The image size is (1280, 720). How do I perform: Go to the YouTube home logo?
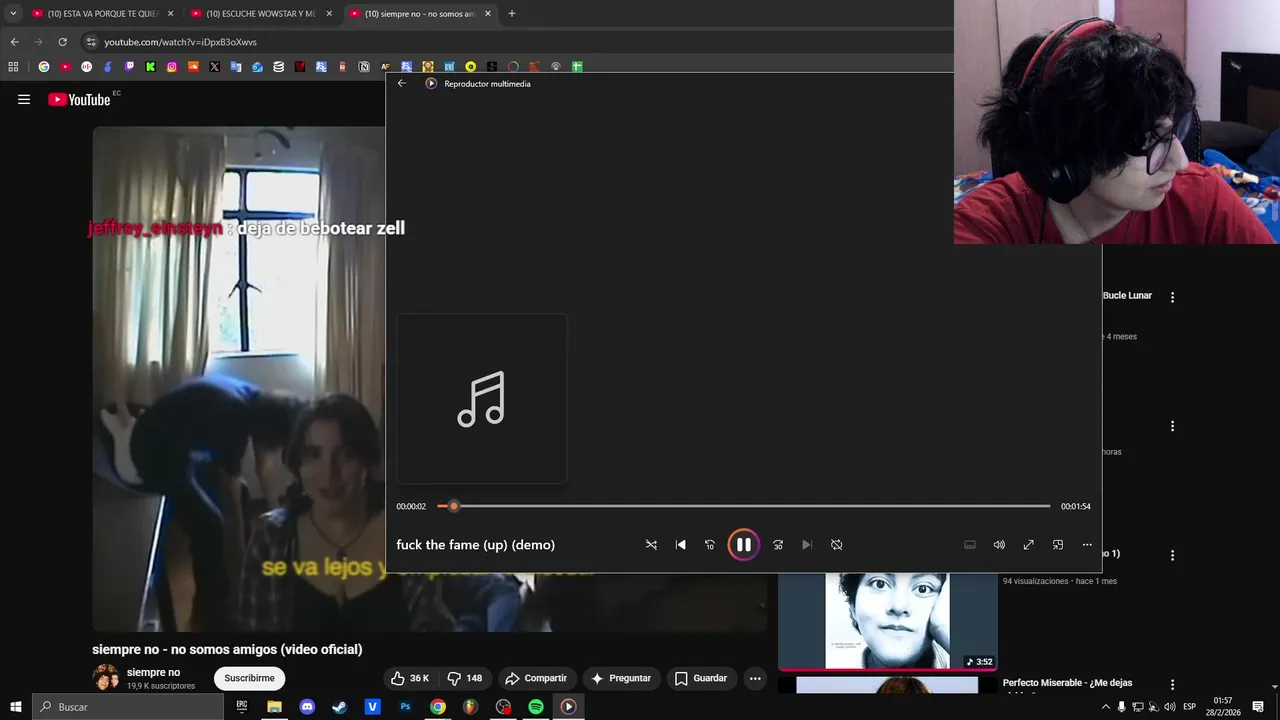79,99
